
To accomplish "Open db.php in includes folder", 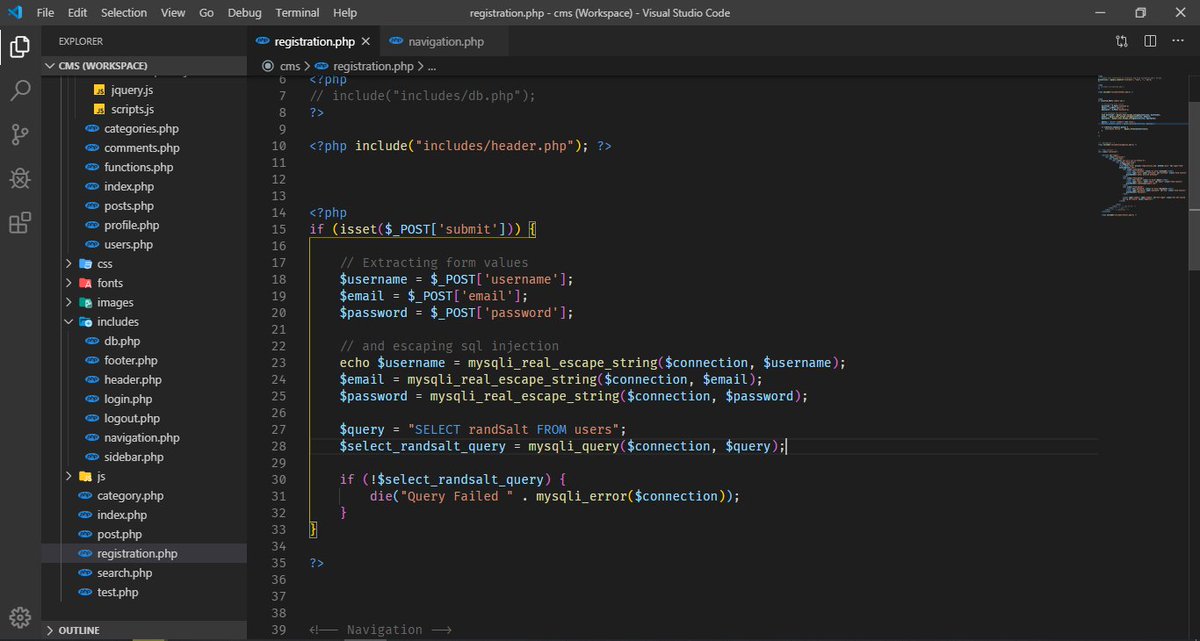I will 122,341.
